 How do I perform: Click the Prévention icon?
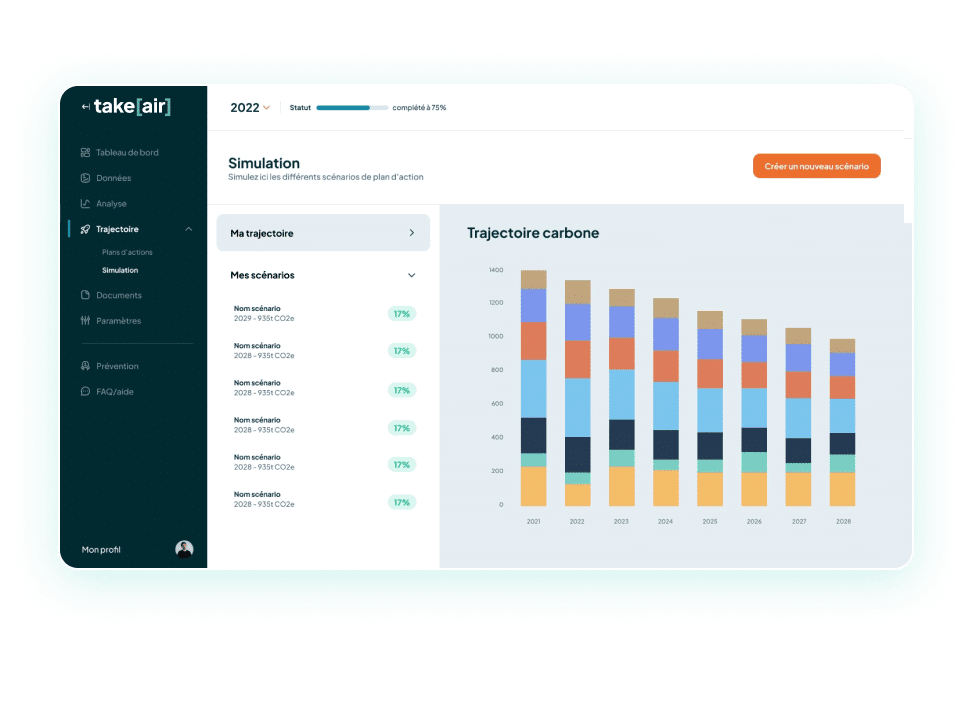[x=86, y=366]
